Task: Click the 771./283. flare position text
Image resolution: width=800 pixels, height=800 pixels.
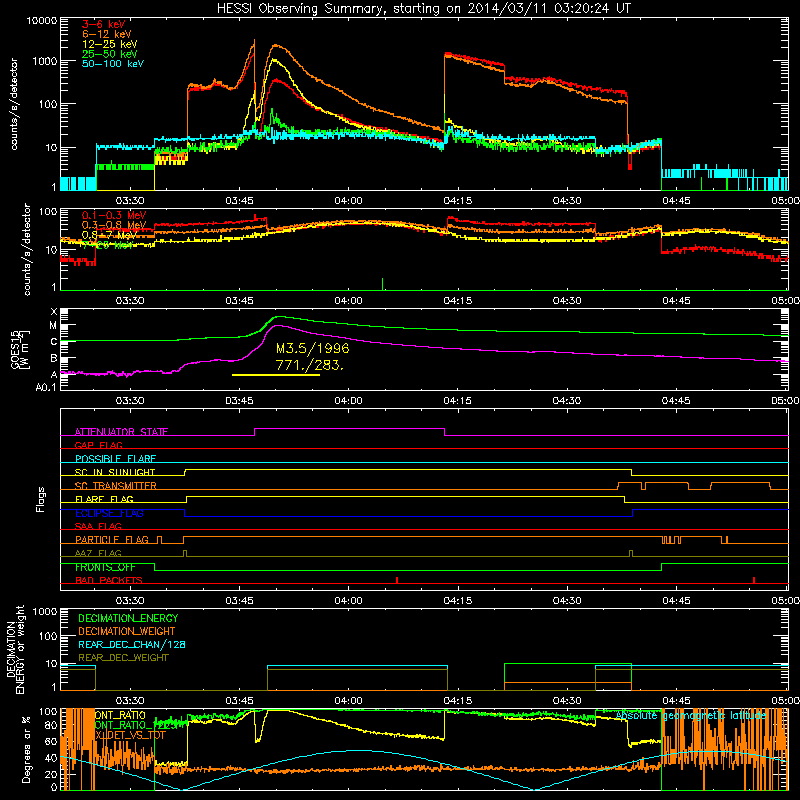Action: pyautogui.click(x=310, y=365)
